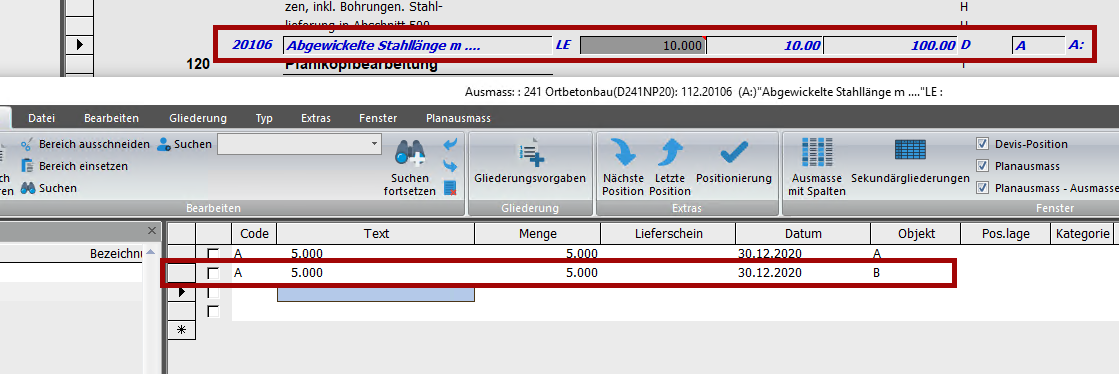Viewport: 1119px width, 374px height.
Task: Tick the checkbox in the Objekt B row
Action: 213,273
